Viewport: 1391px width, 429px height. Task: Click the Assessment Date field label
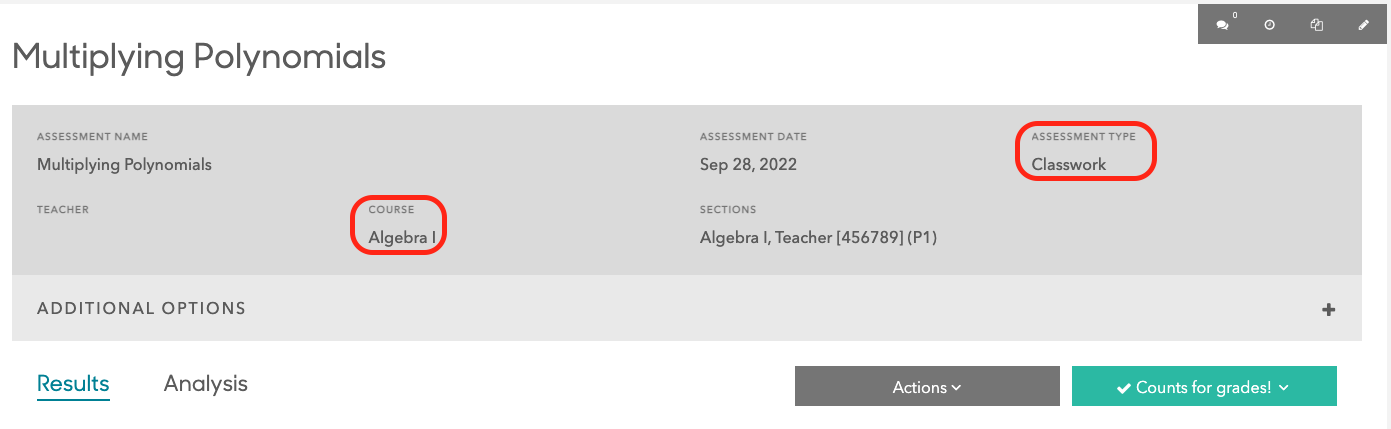click(753, 137)
